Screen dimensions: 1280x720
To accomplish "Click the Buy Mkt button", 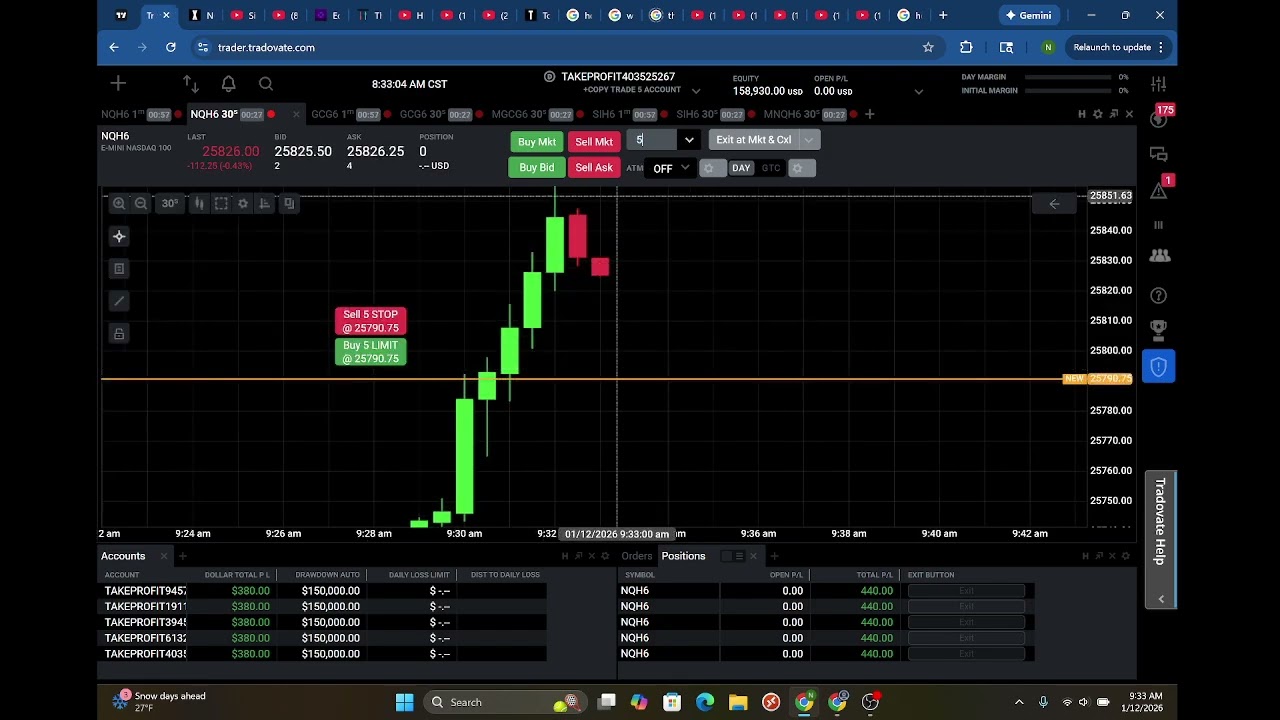I will (x=537, y=142).
